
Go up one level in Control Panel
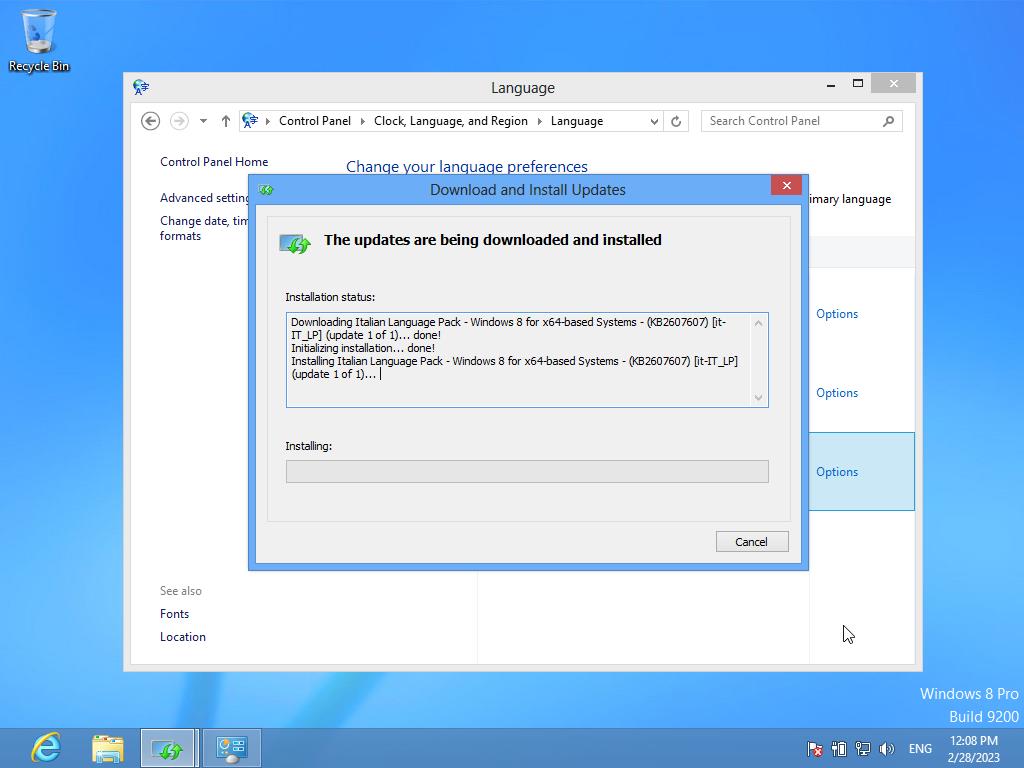tap(225, 121)
